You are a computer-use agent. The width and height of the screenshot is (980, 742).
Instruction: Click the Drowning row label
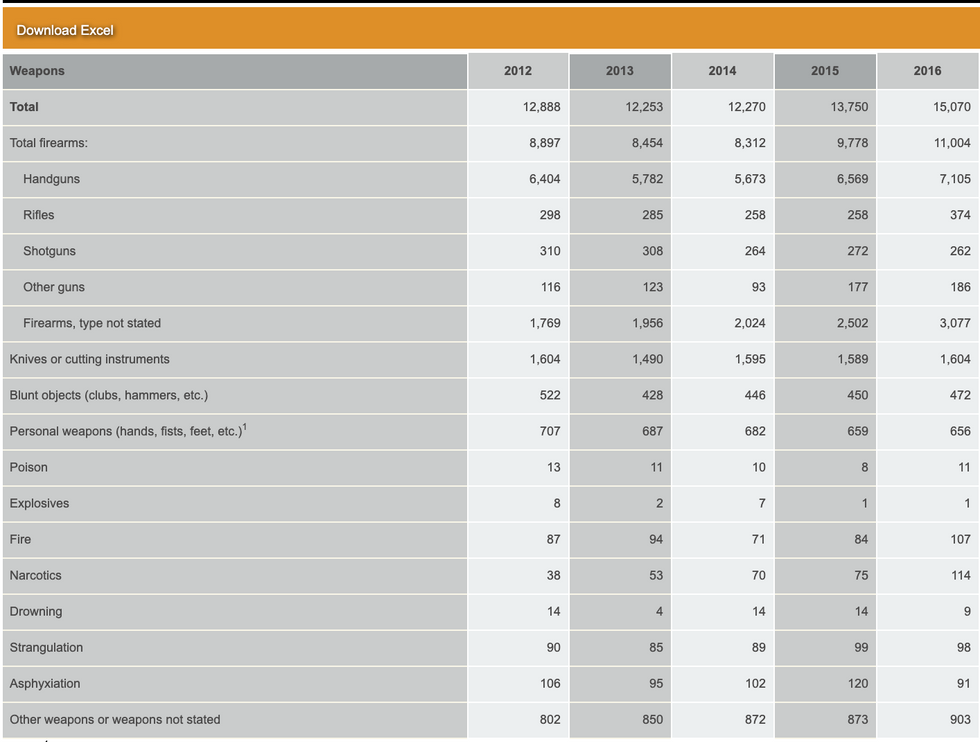coord(36,611)
